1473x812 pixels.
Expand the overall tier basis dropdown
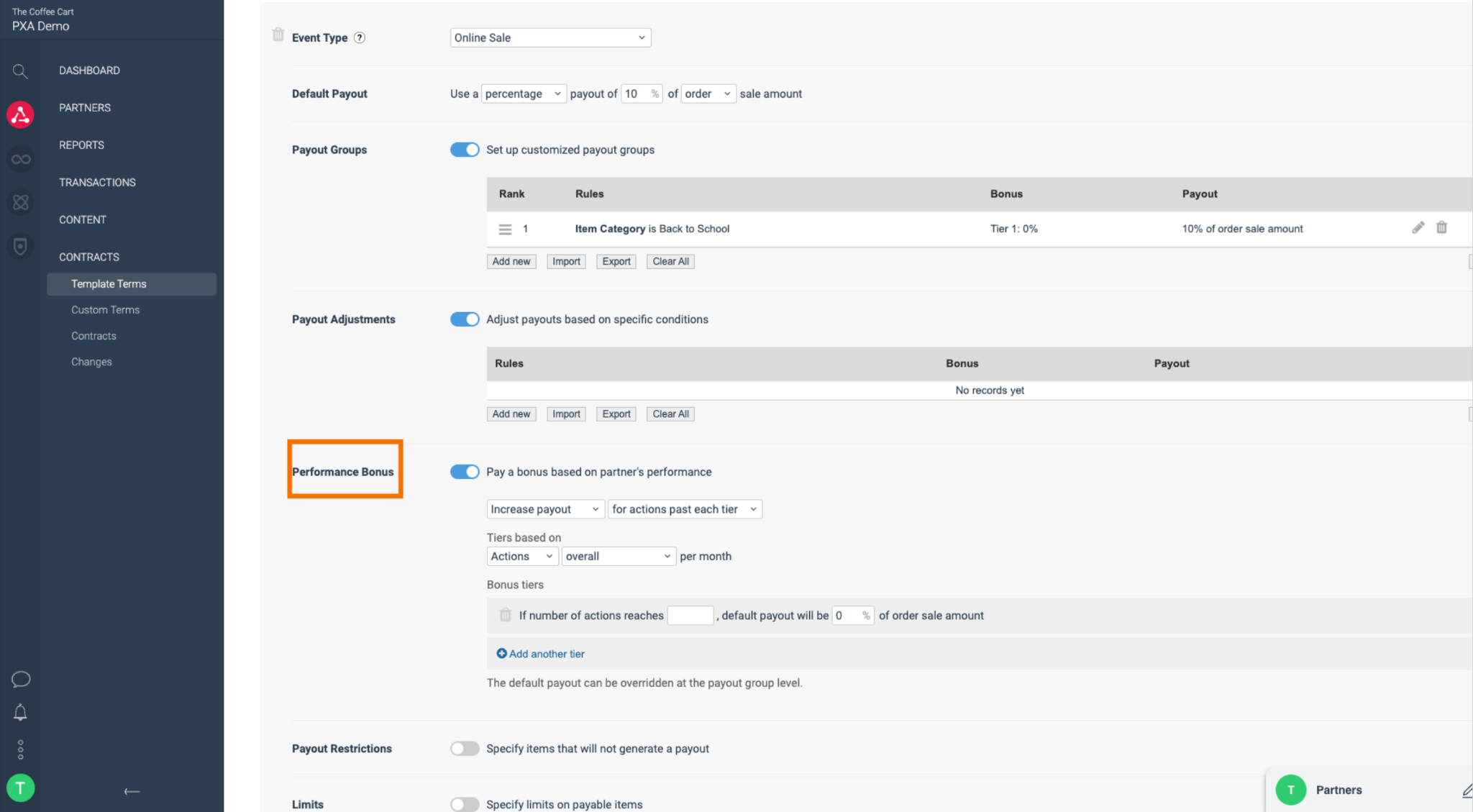(618, 557)
